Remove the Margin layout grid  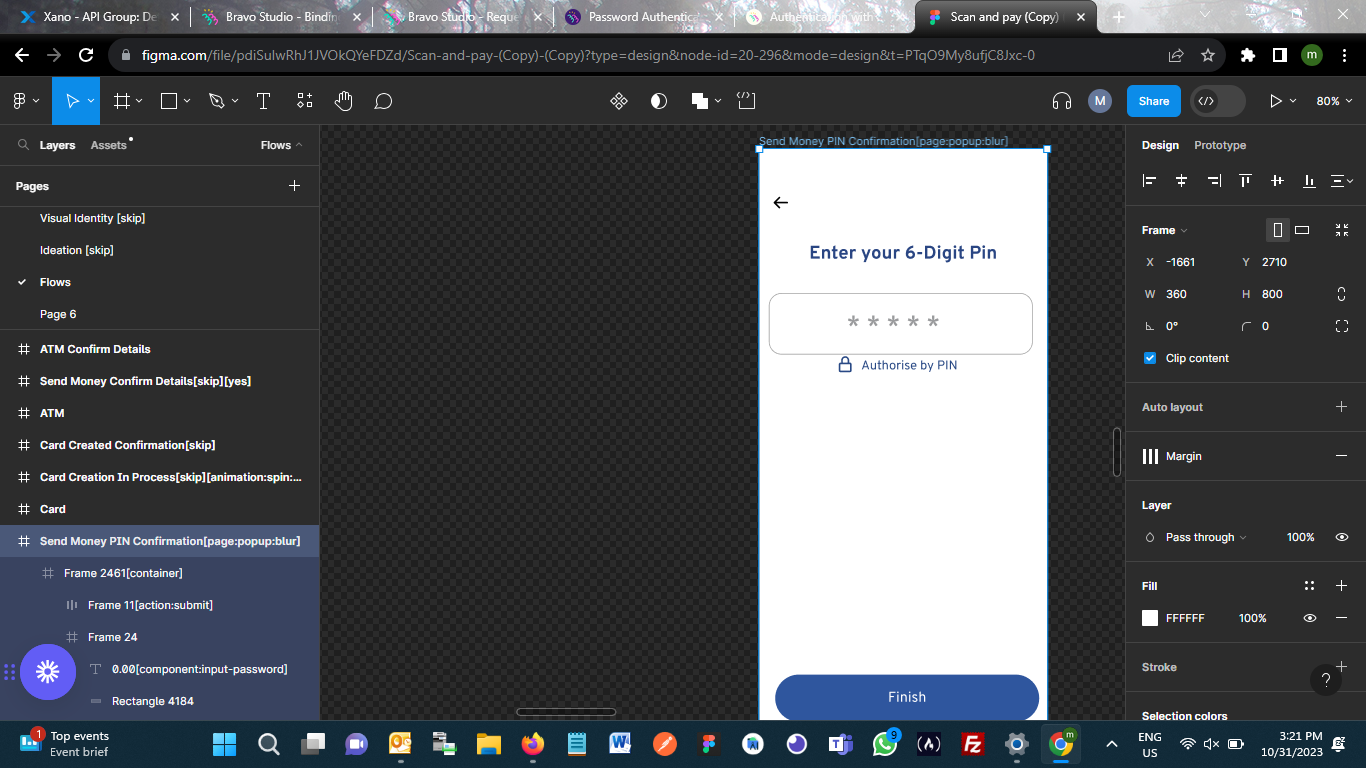tap(1342, 456)
